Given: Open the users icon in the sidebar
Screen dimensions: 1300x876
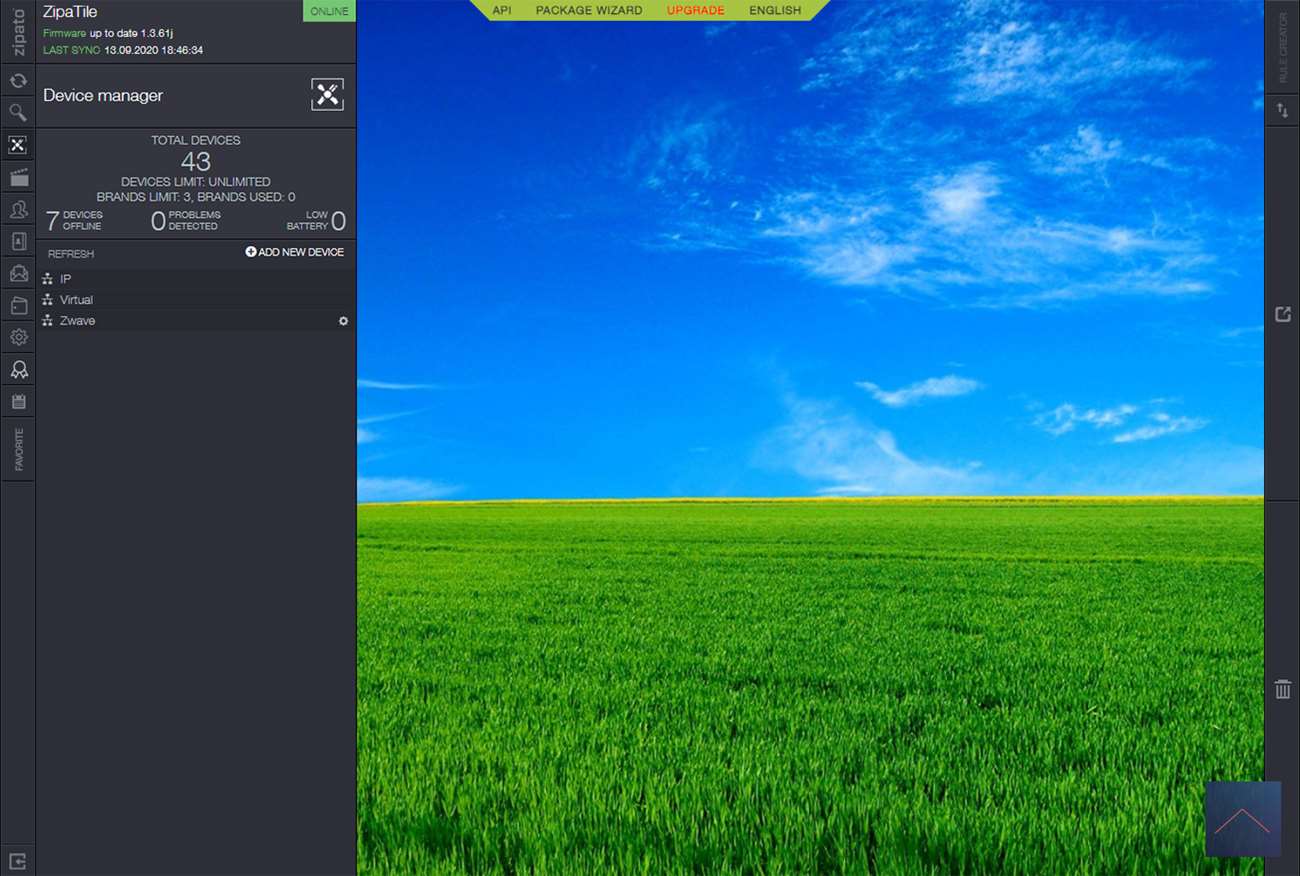Looking at the screenshot, I should [18, 210].
